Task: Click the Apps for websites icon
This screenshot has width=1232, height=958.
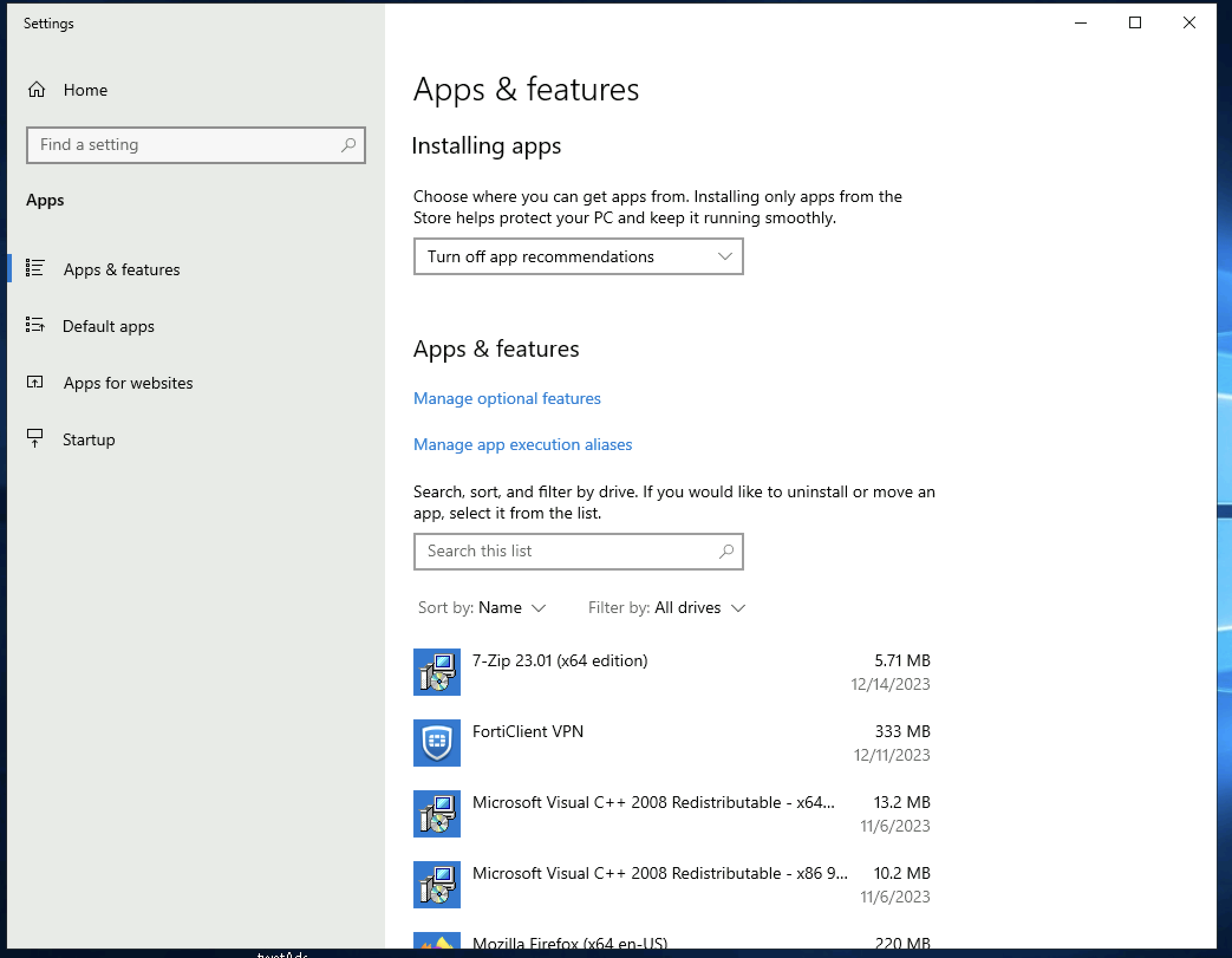Action: point(35,382)
